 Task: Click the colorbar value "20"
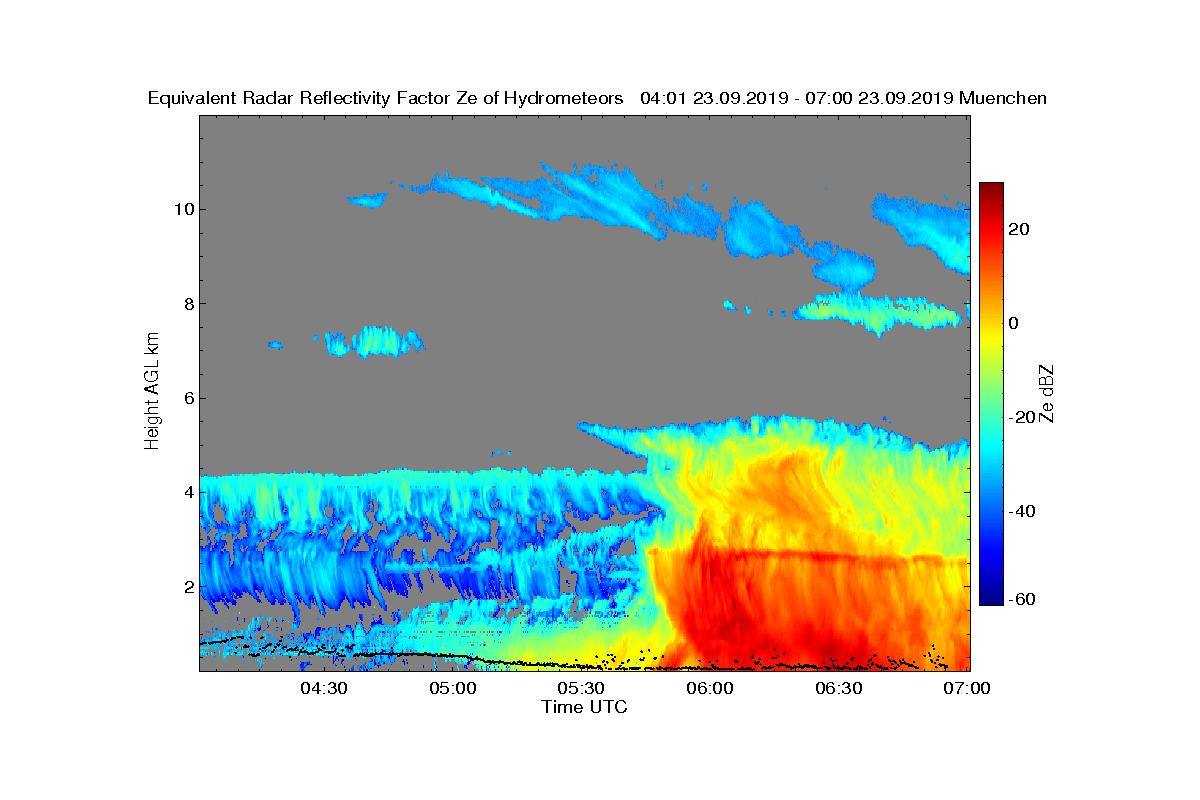point(1020,229)
